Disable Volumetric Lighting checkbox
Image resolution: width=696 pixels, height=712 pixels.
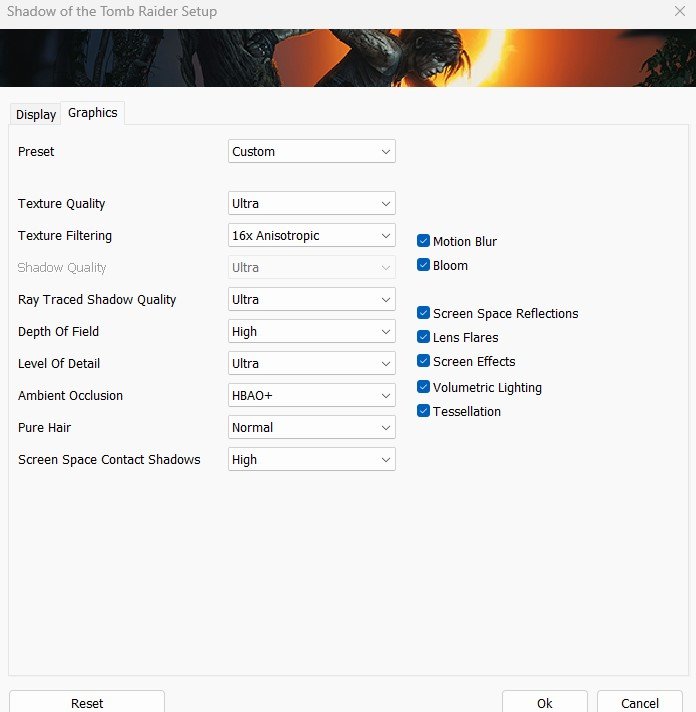click(x=423, y=387)
